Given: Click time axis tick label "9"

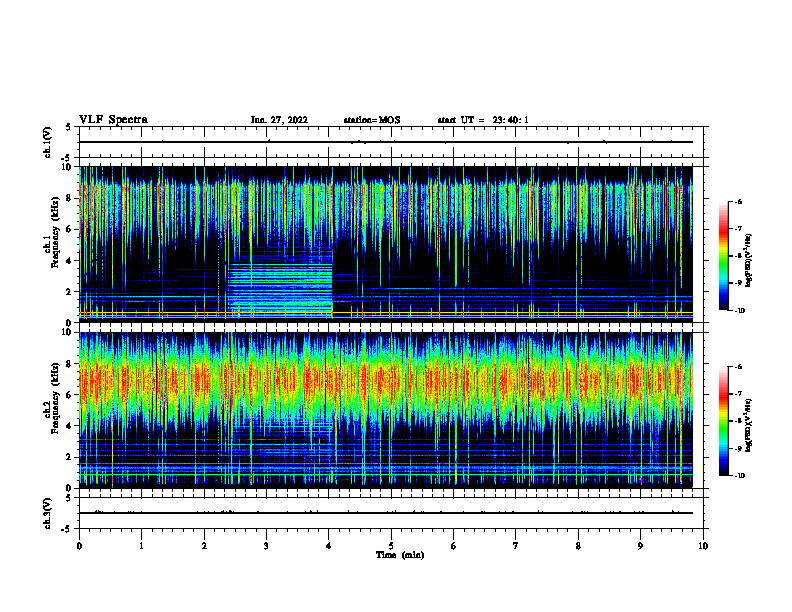Looking at the screenshot, I should point(640,546).
